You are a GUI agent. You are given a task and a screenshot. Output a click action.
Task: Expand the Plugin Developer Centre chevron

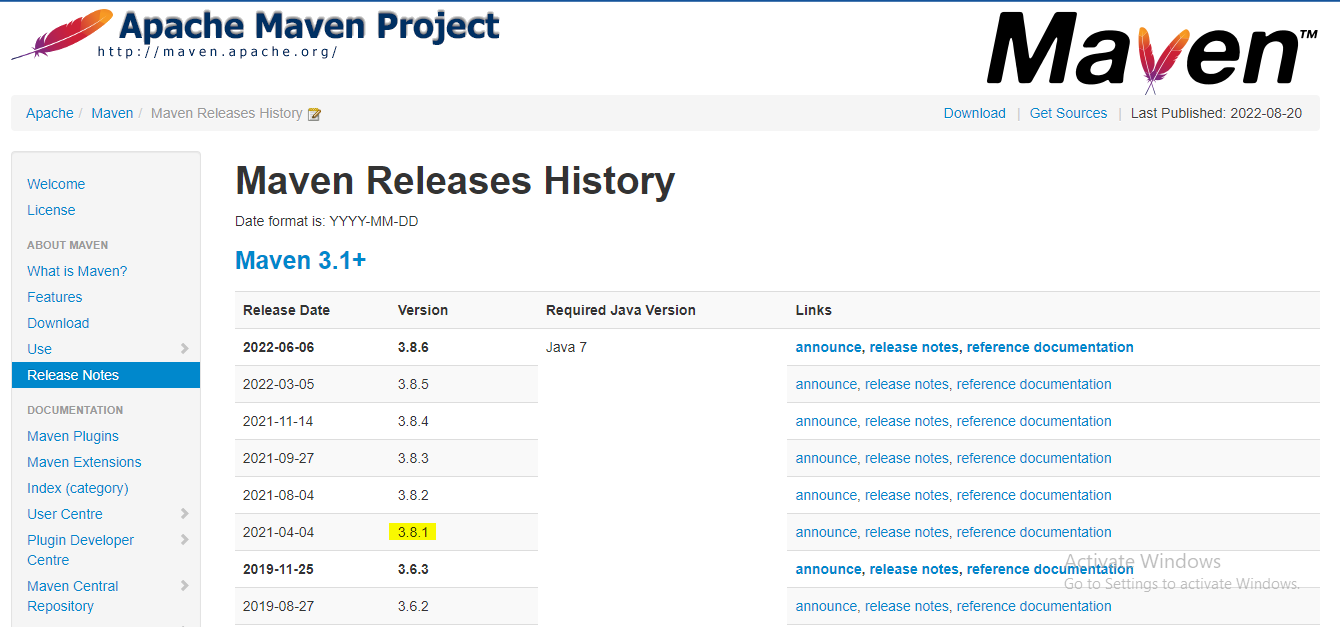pyautogui.click(x=184, y=540)
